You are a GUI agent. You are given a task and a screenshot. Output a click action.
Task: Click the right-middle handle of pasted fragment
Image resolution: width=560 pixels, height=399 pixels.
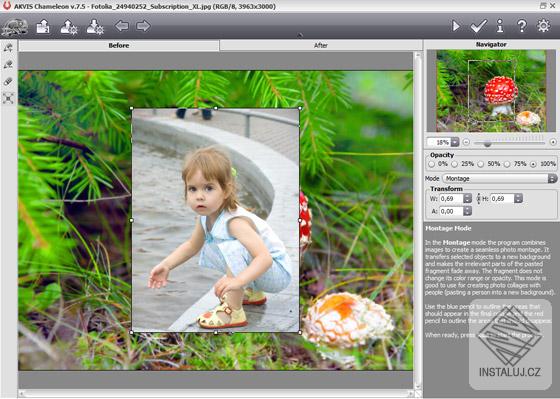[300, 220]
